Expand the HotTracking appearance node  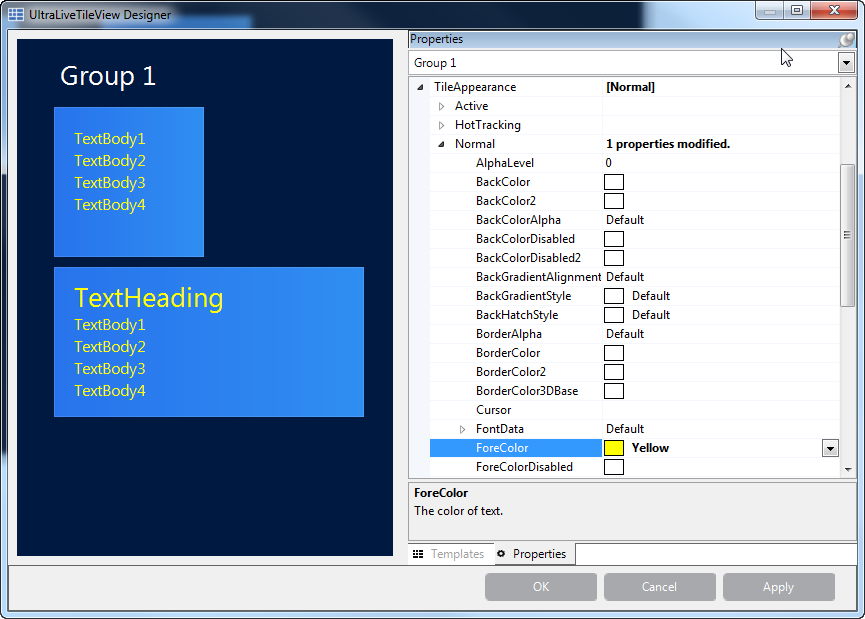[x=441, y=125]
